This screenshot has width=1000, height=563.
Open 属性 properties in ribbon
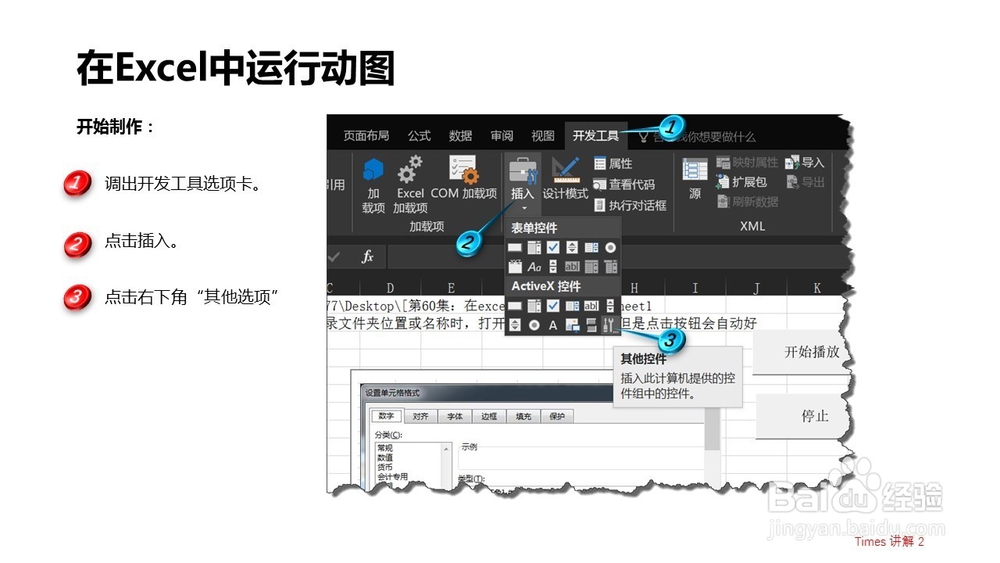[613, 163]
